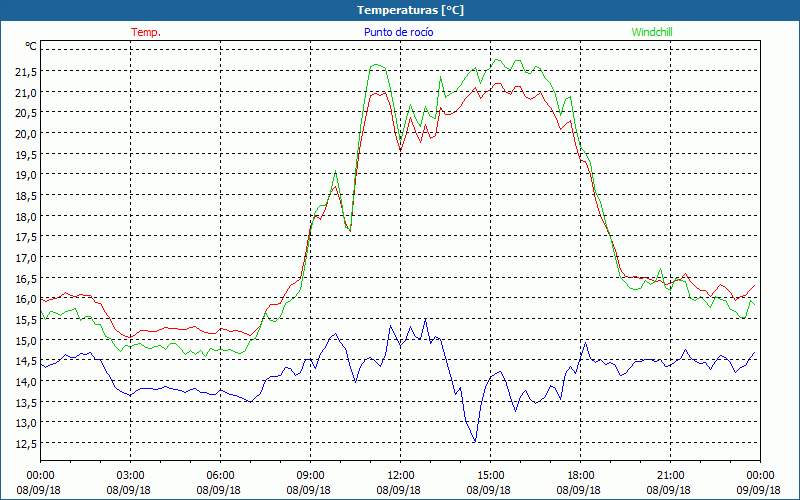This screenshot has width=800, height=500.
Task: Click the 13,0 y-axis value
Action: pos(26,423)
